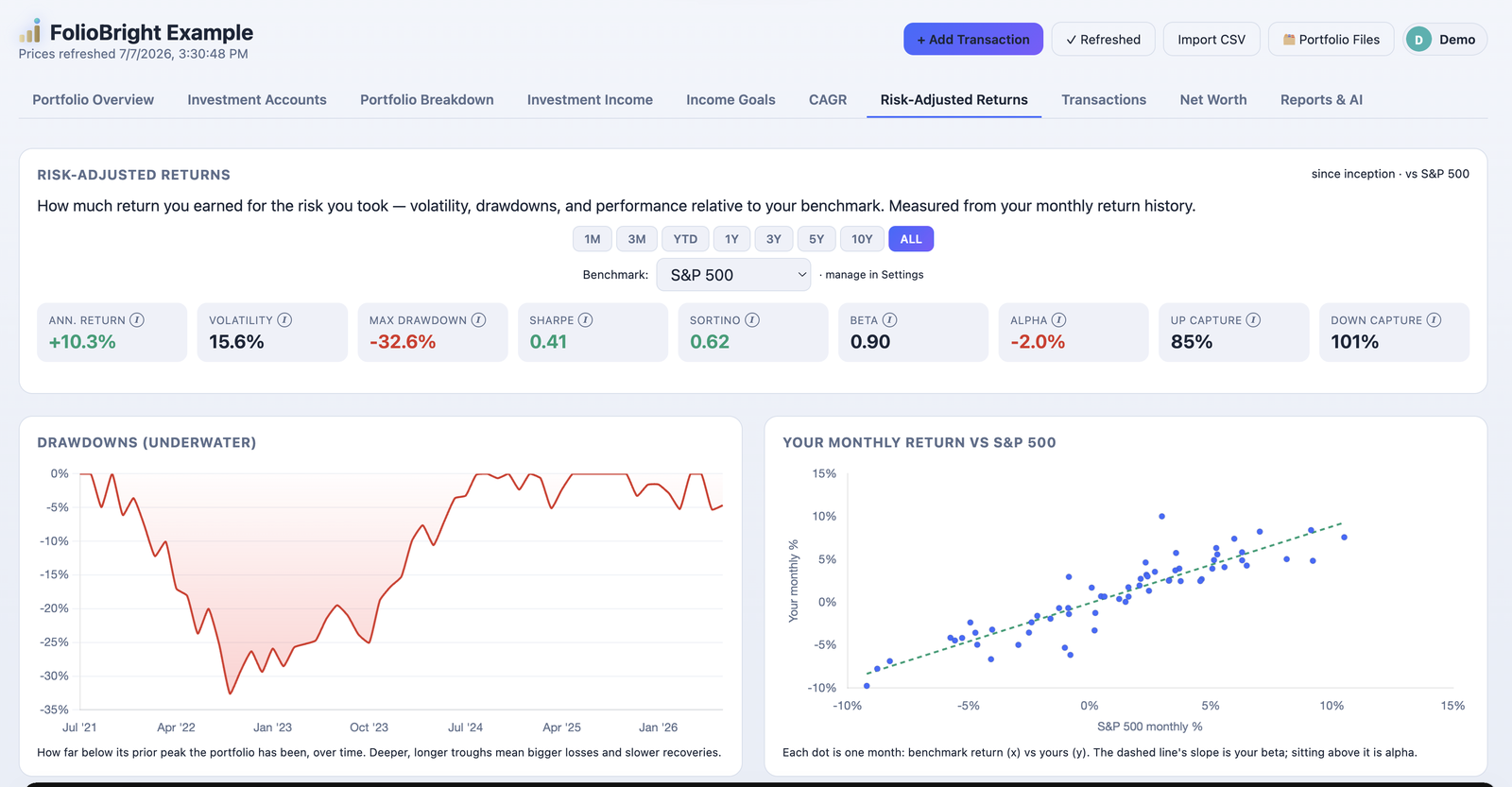Click the Drawdowns (Underwater) heading
1512x787 pixels.
146,442
